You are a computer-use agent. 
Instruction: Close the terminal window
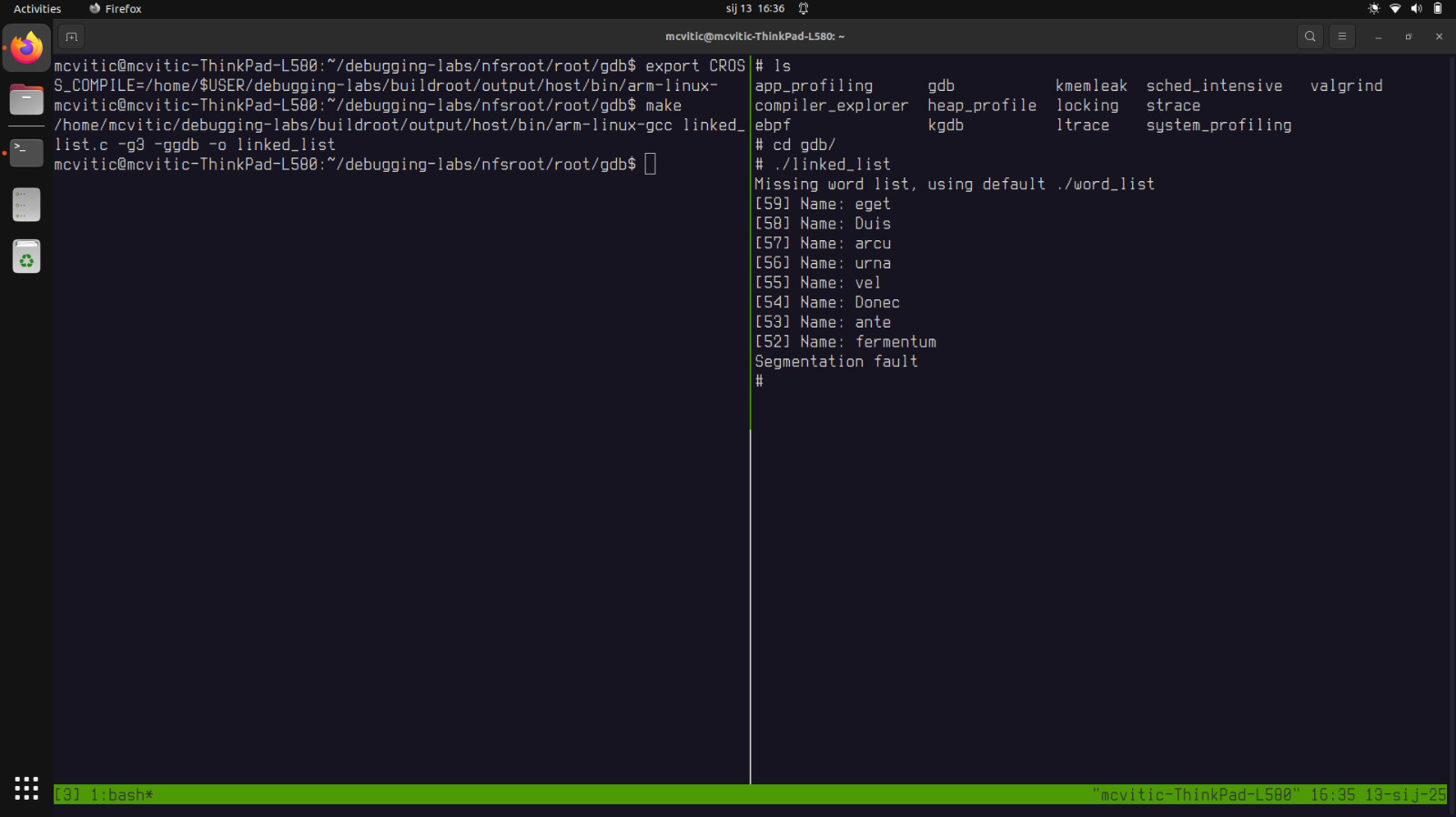coord(1439,36)
